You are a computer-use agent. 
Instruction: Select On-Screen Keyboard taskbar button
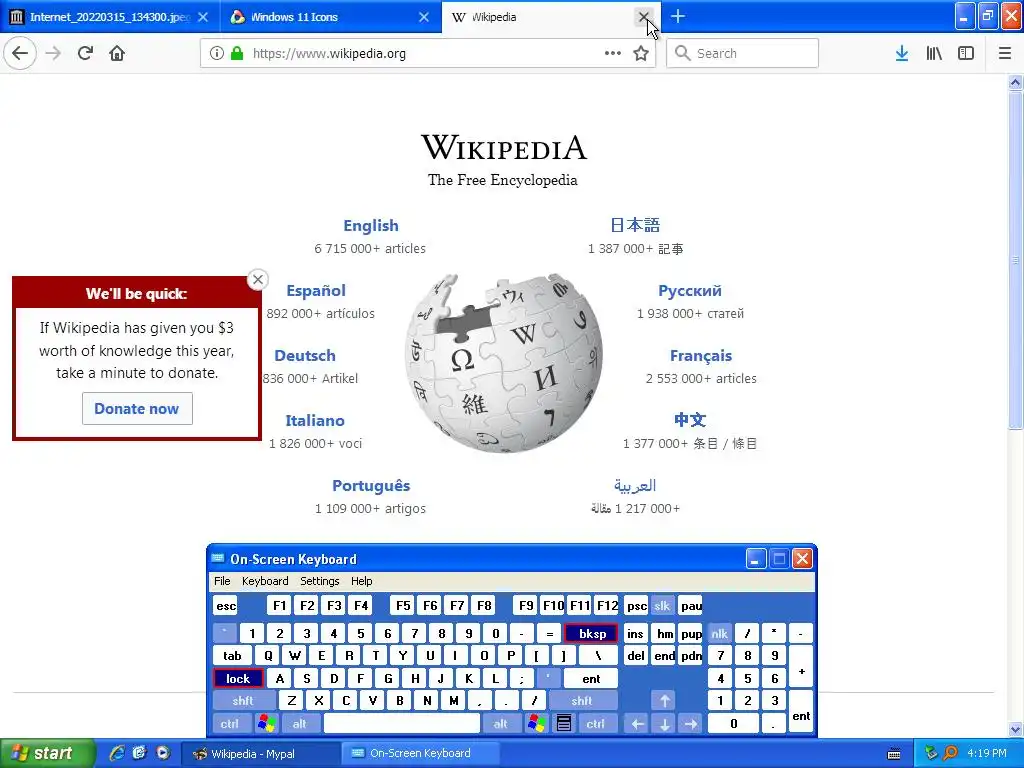coord(421,754)
